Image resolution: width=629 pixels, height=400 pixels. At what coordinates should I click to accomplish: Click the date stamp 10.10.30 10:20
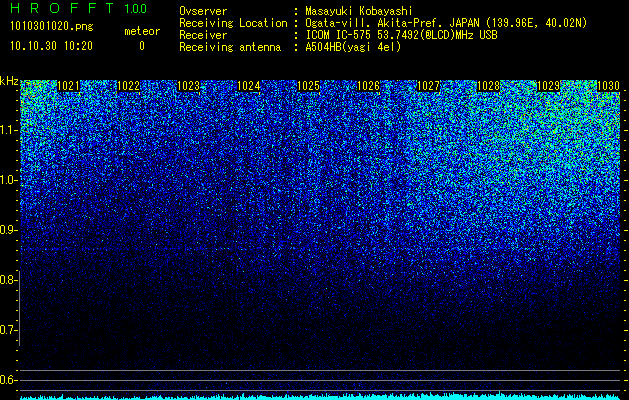[51, 46]
